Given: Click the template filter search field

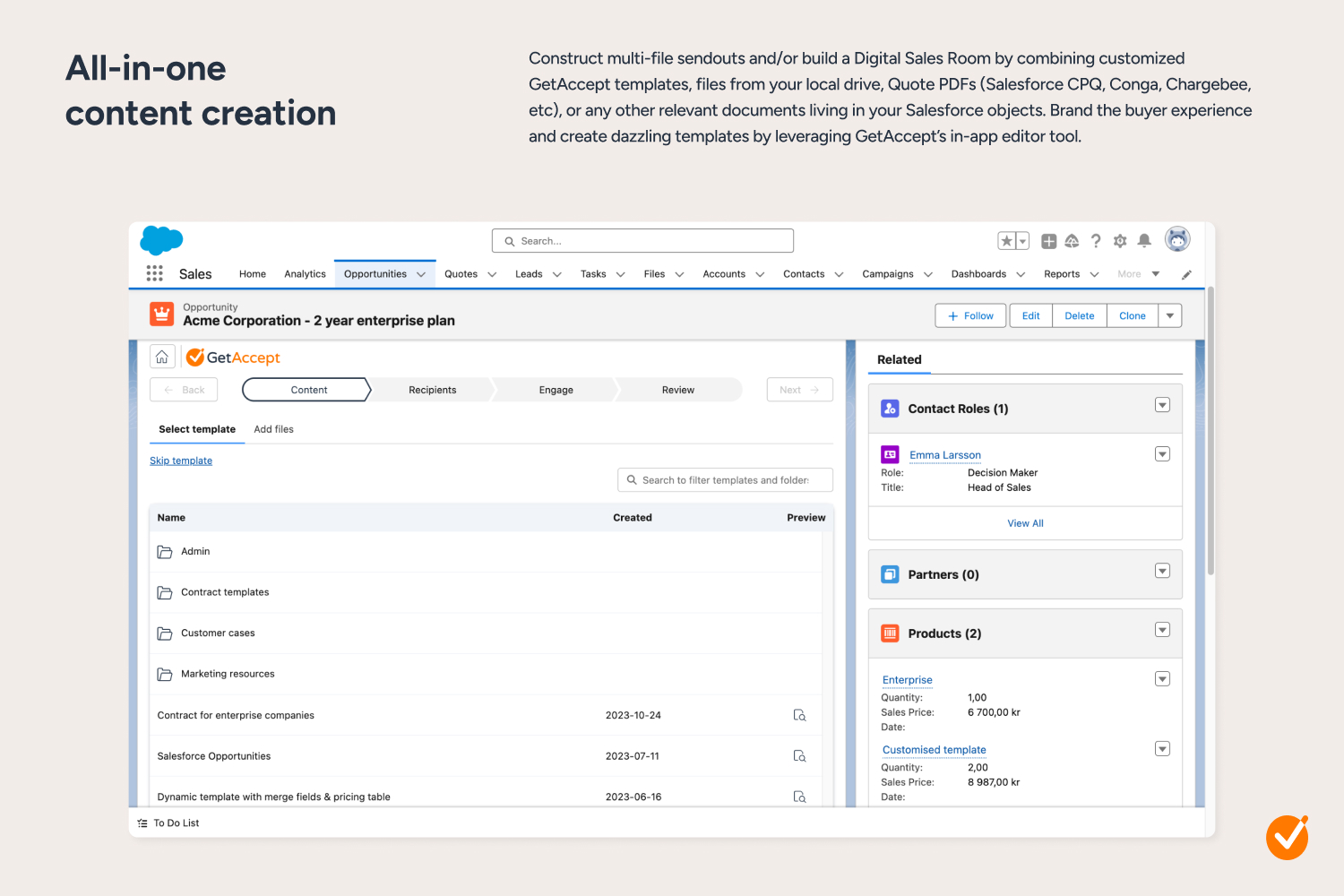Looking at the screenshot, I should click(725, 480).
